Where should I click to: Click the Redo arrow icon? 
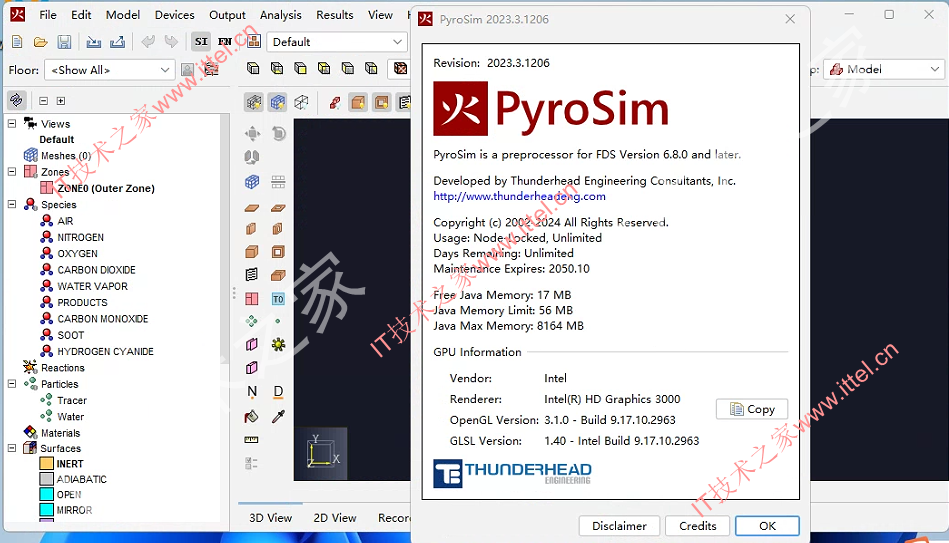click(x=171, y=42)
